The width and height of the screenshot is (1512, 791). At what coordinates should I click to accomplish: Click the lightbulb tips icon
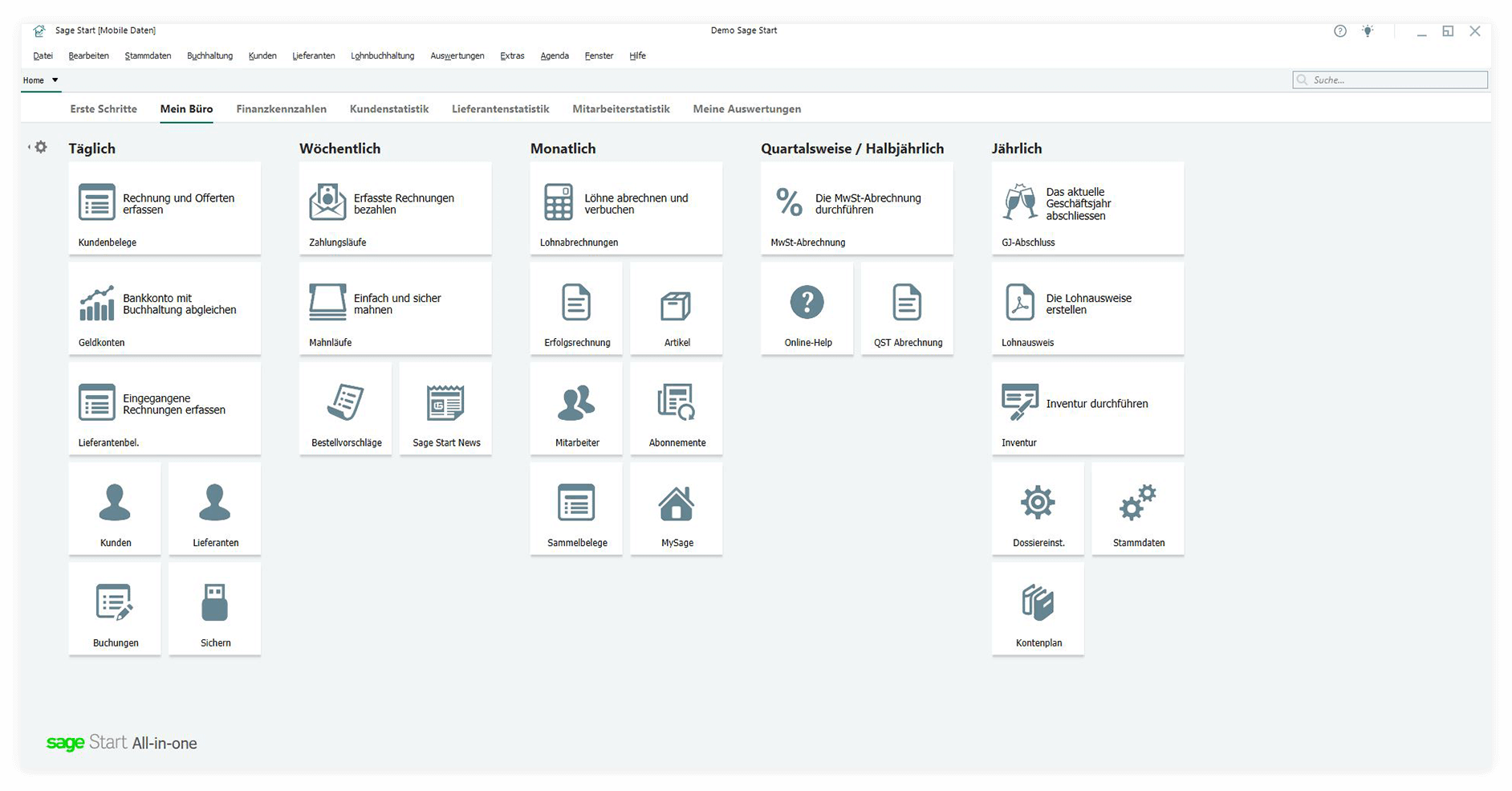pos(1368,31)
